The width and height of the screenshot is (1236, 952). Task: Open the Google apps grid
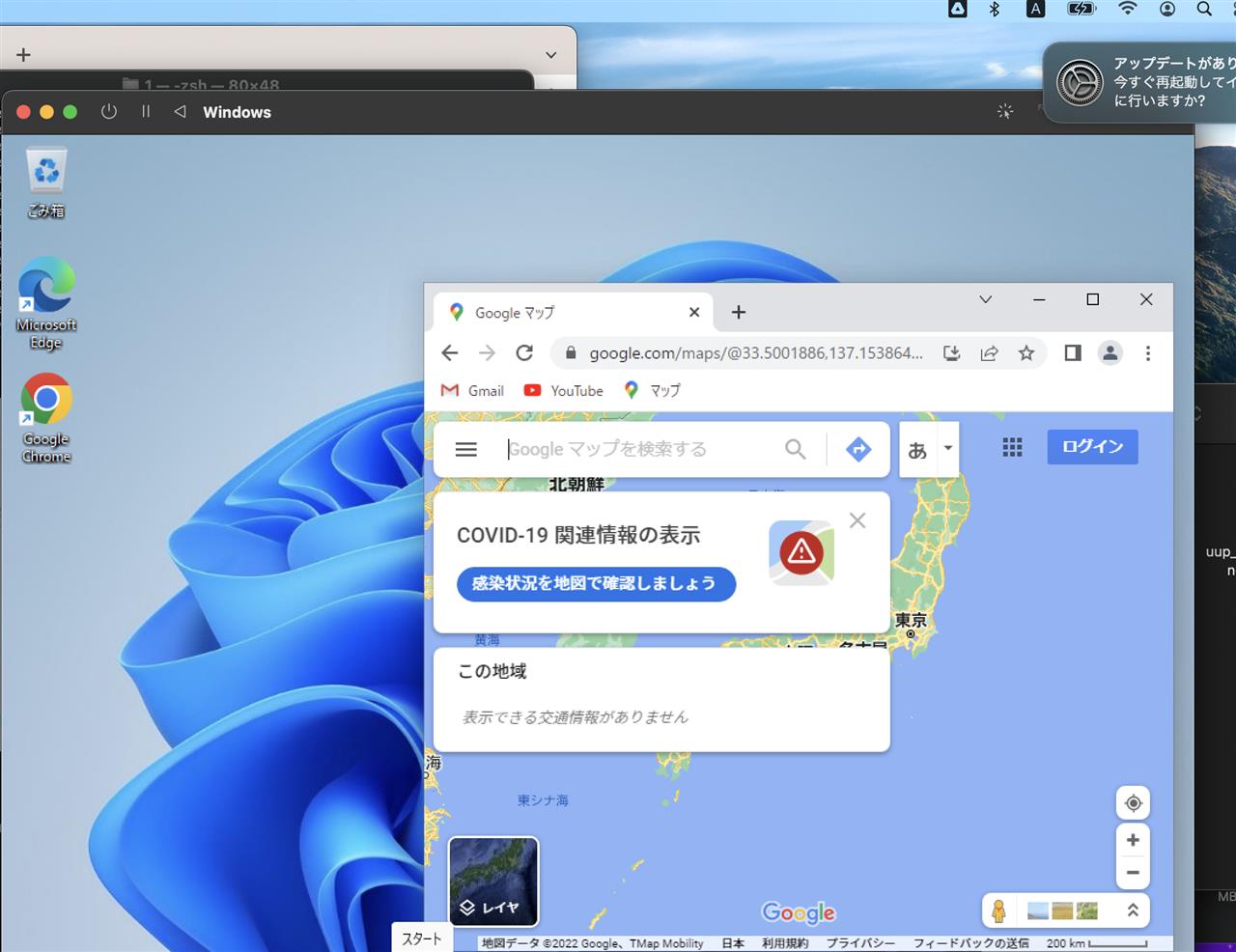pos(1012,447)
